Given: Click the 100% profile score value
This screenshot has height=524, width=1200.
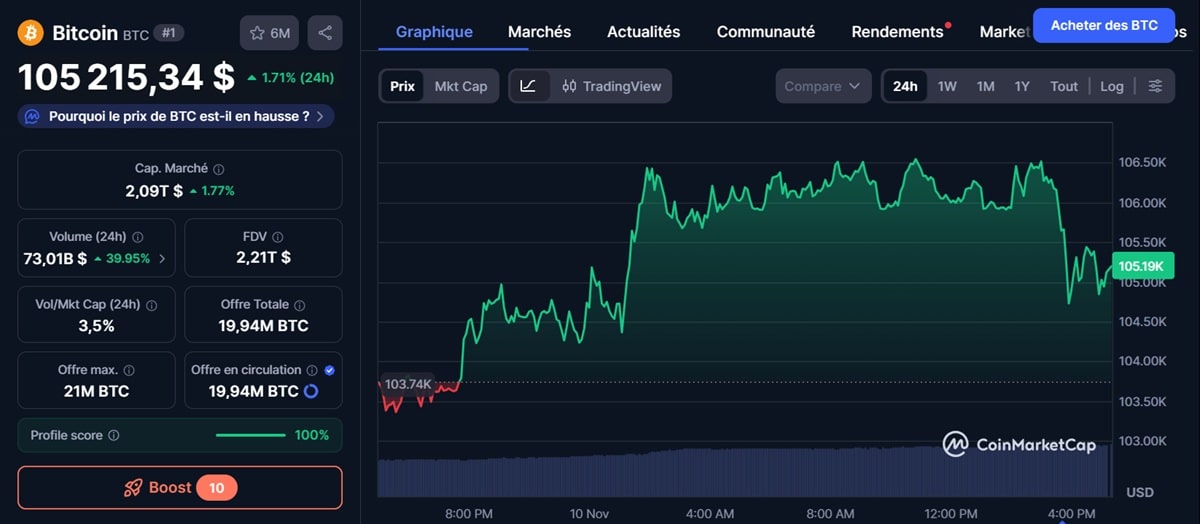Looking at the screenshot, I should pos(311,435).
